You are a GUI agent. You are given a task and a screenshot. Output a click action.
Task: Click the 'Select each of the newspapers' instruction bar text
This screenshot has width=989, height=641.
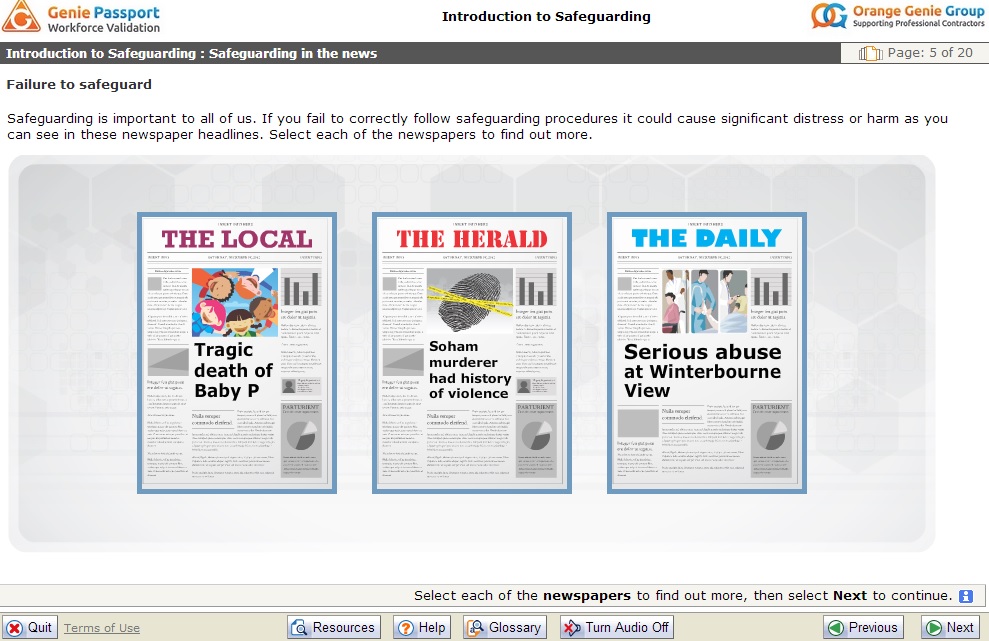coord(682,596)
